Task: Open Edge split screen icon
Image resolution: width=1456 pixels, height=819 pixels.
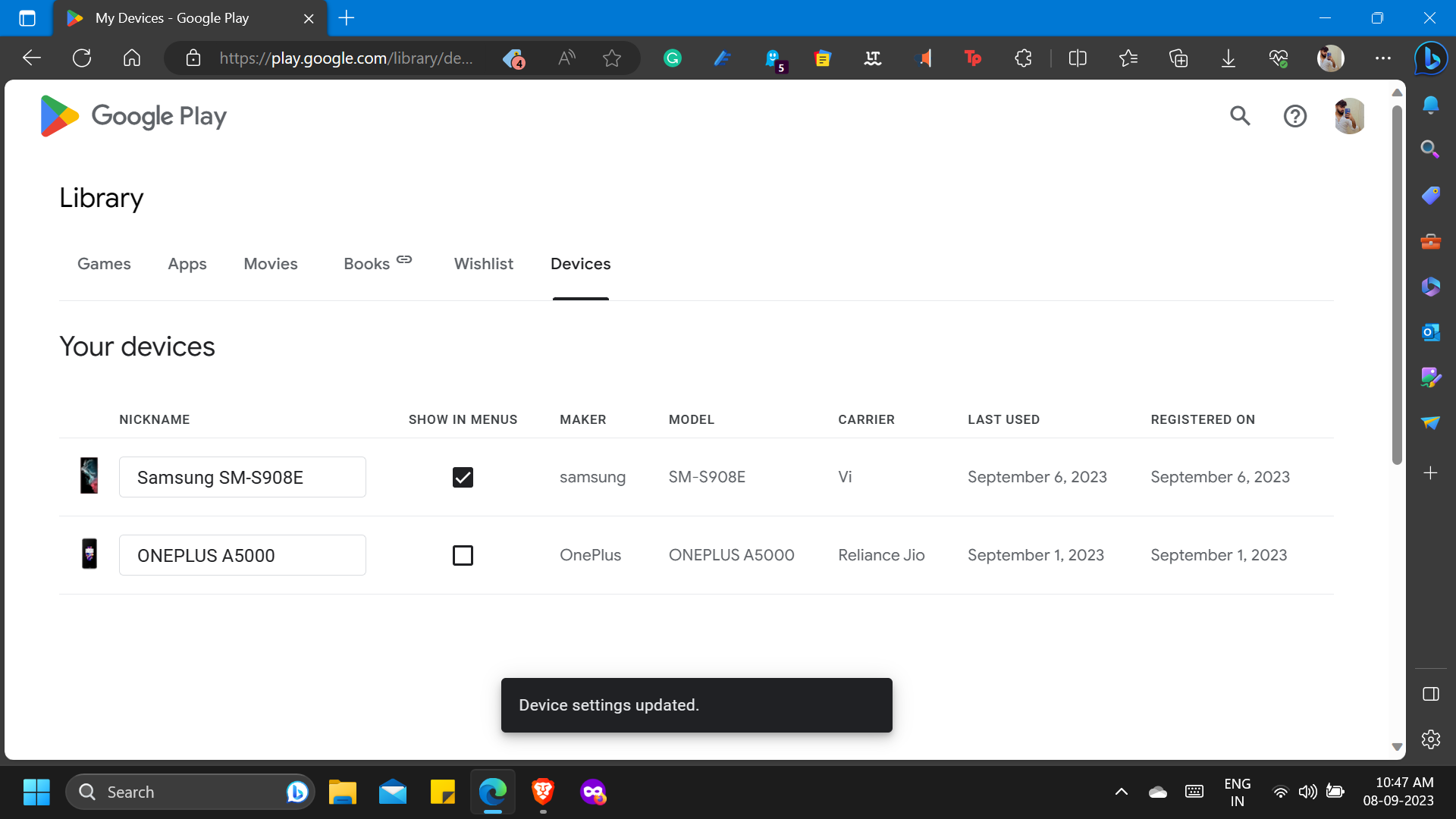Action: coord(1078,58)
